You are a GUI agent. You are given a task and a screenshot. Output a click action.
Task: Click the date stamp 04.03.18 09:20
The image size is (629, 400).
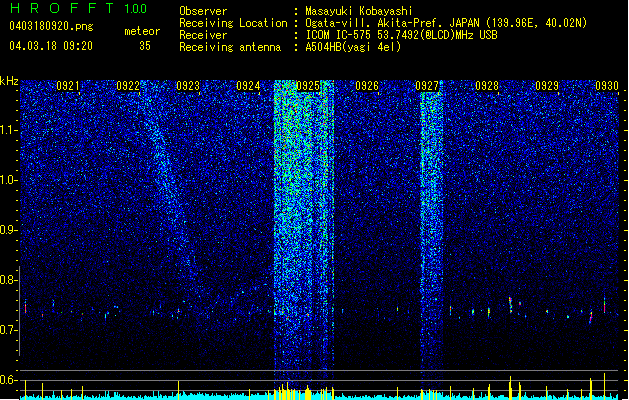pos(51,46)
